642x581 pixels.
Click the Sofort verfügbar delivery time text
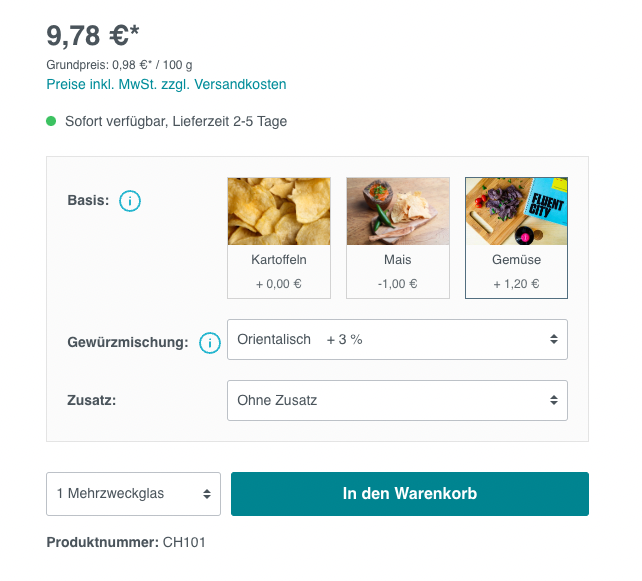[x=176, y=122]
